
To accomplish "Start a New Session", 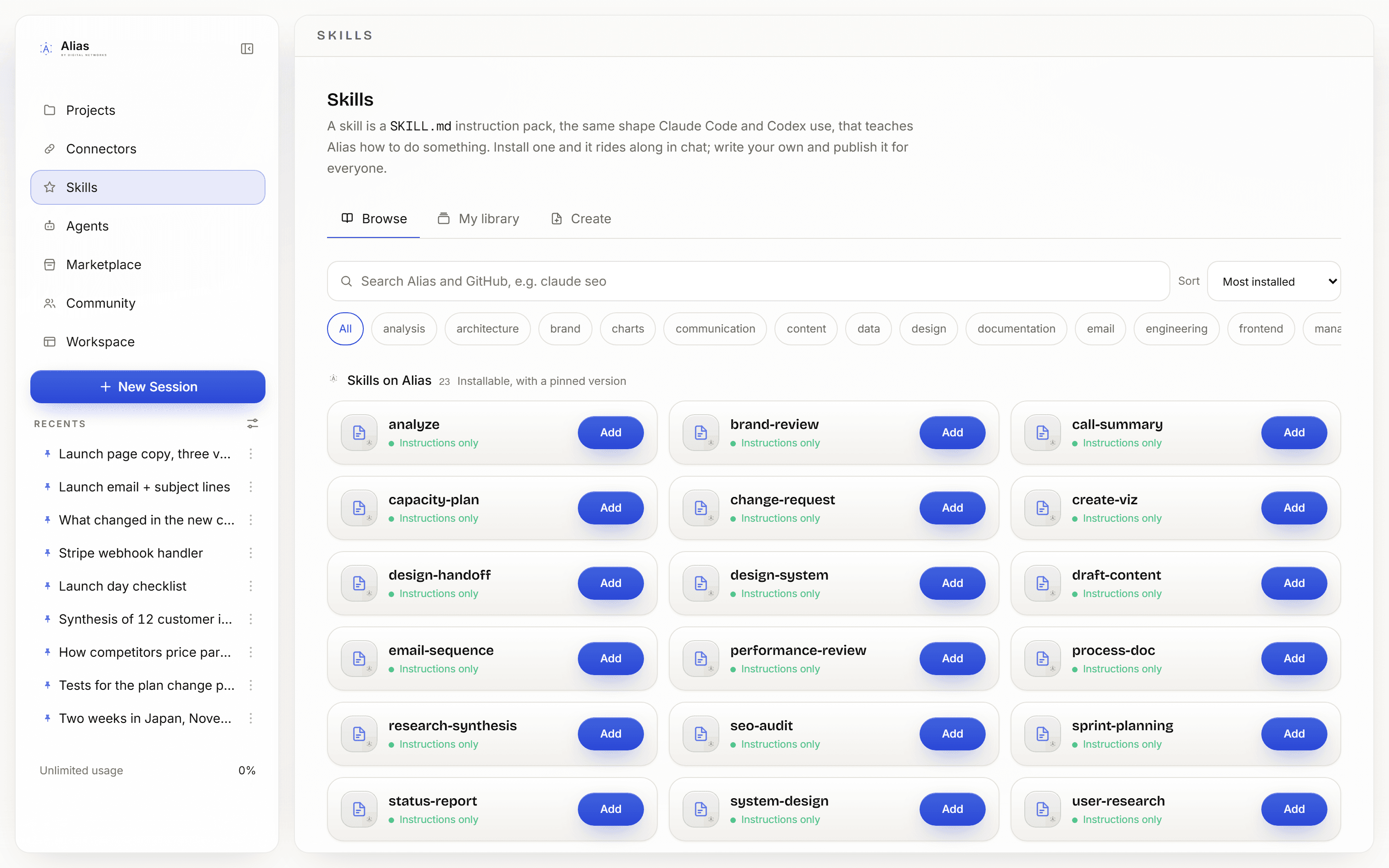I will pyautogui.click(x=147, y=387).
